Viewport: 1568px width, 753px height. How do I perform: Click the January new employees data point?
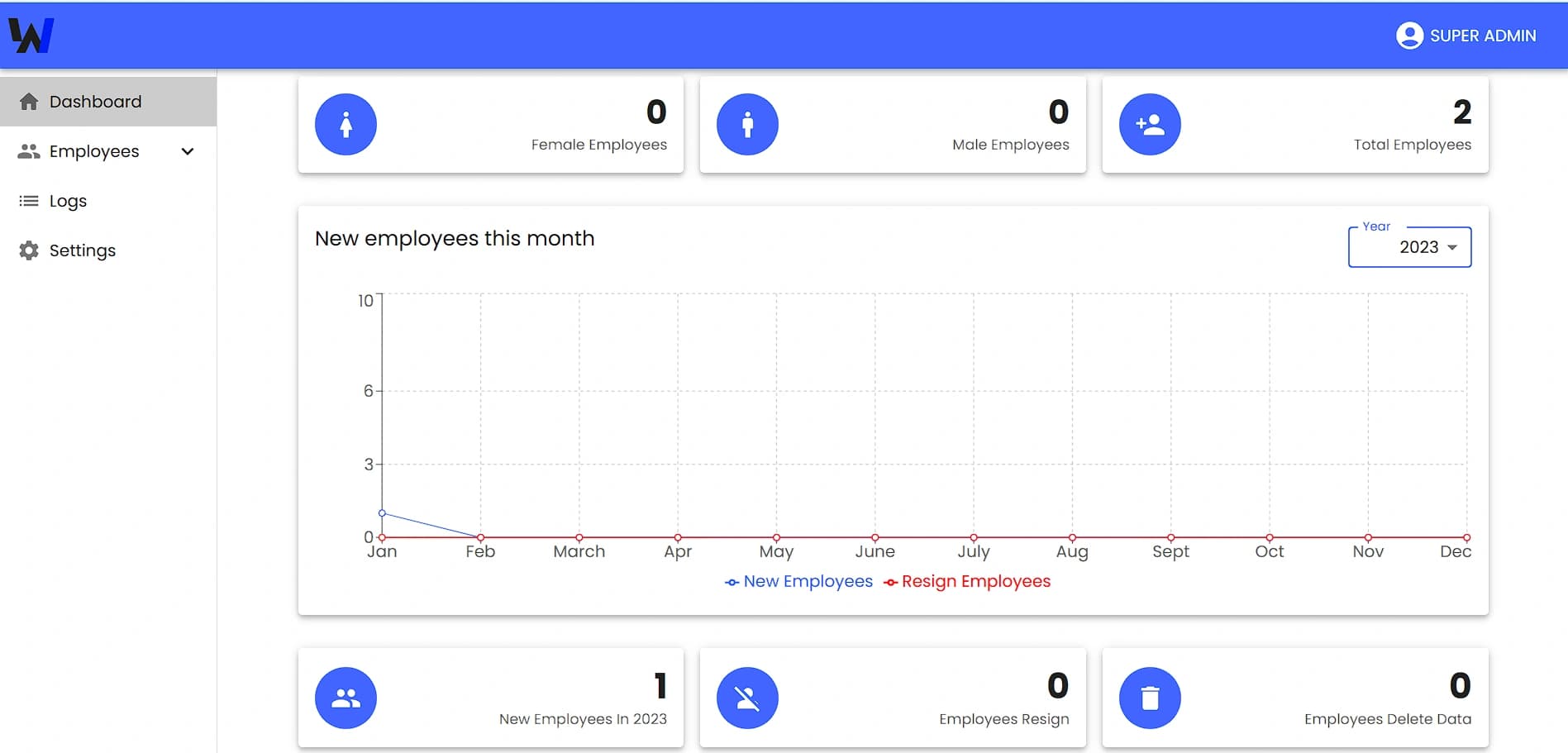coord(382,513)
